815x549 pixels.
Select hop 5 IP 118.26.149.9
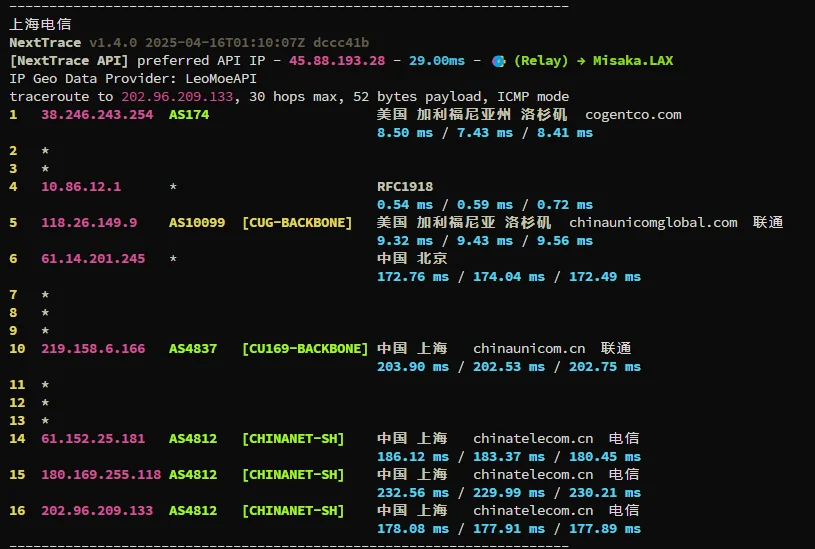point(89,223)
